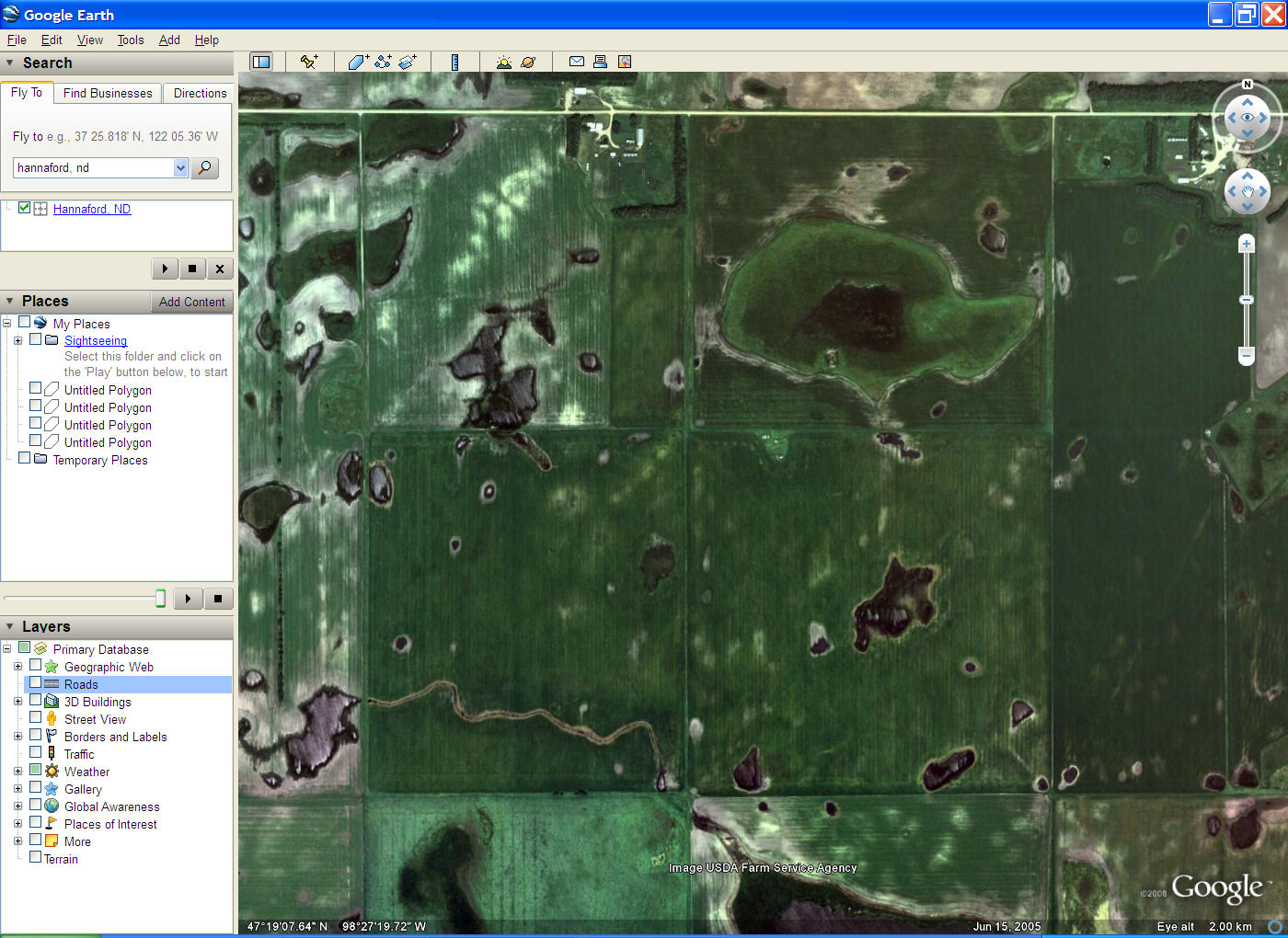Collapse the Layers panel triangle
This screenshot has height=938, width=1288.
coord(10,627)
